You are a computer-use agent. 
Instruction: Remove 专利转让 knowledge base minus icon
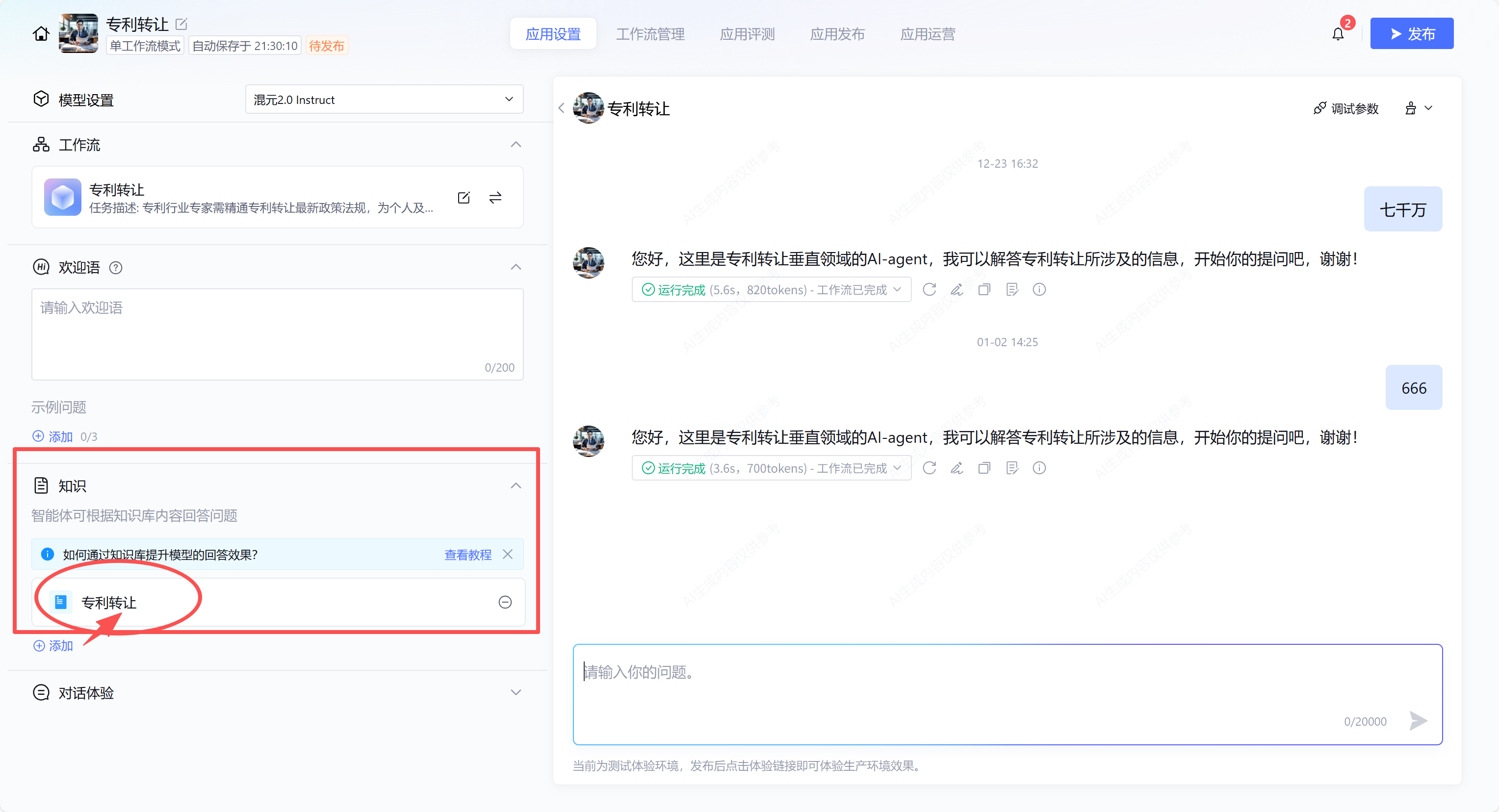[x=505, y=603]
